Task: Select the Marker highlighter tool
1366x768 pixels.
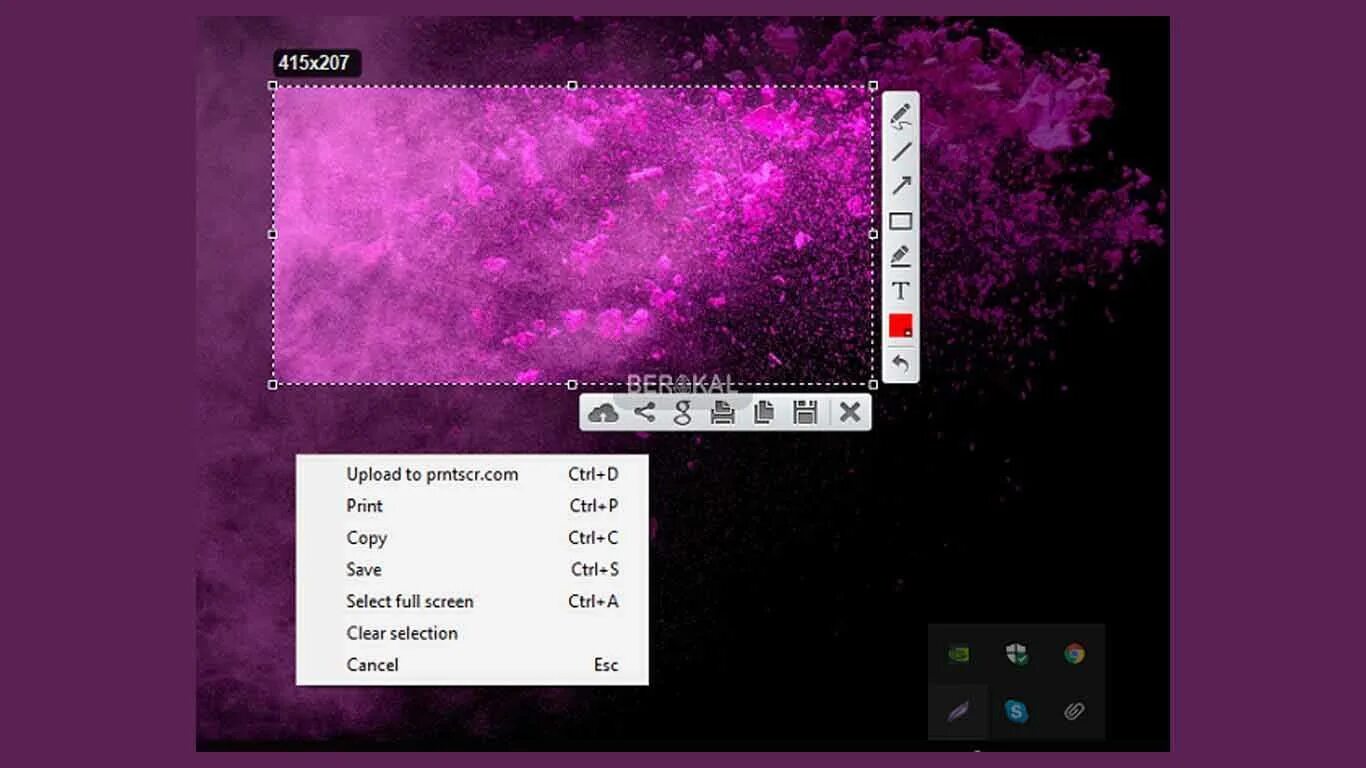Action: (899, 257)
